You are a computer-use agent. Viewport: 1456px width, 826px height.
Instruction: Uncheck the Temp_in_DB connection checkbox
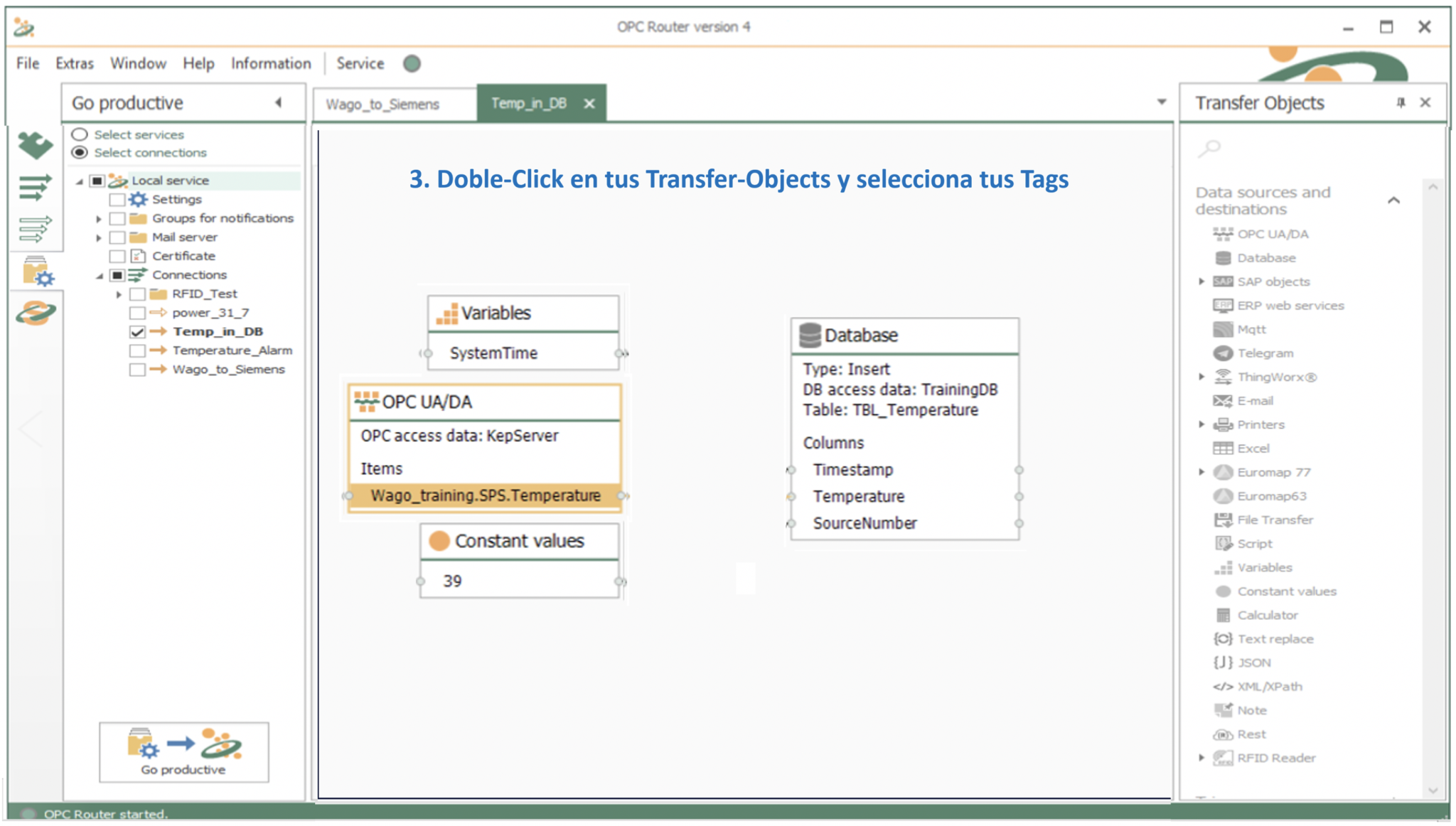click(137, 332)
